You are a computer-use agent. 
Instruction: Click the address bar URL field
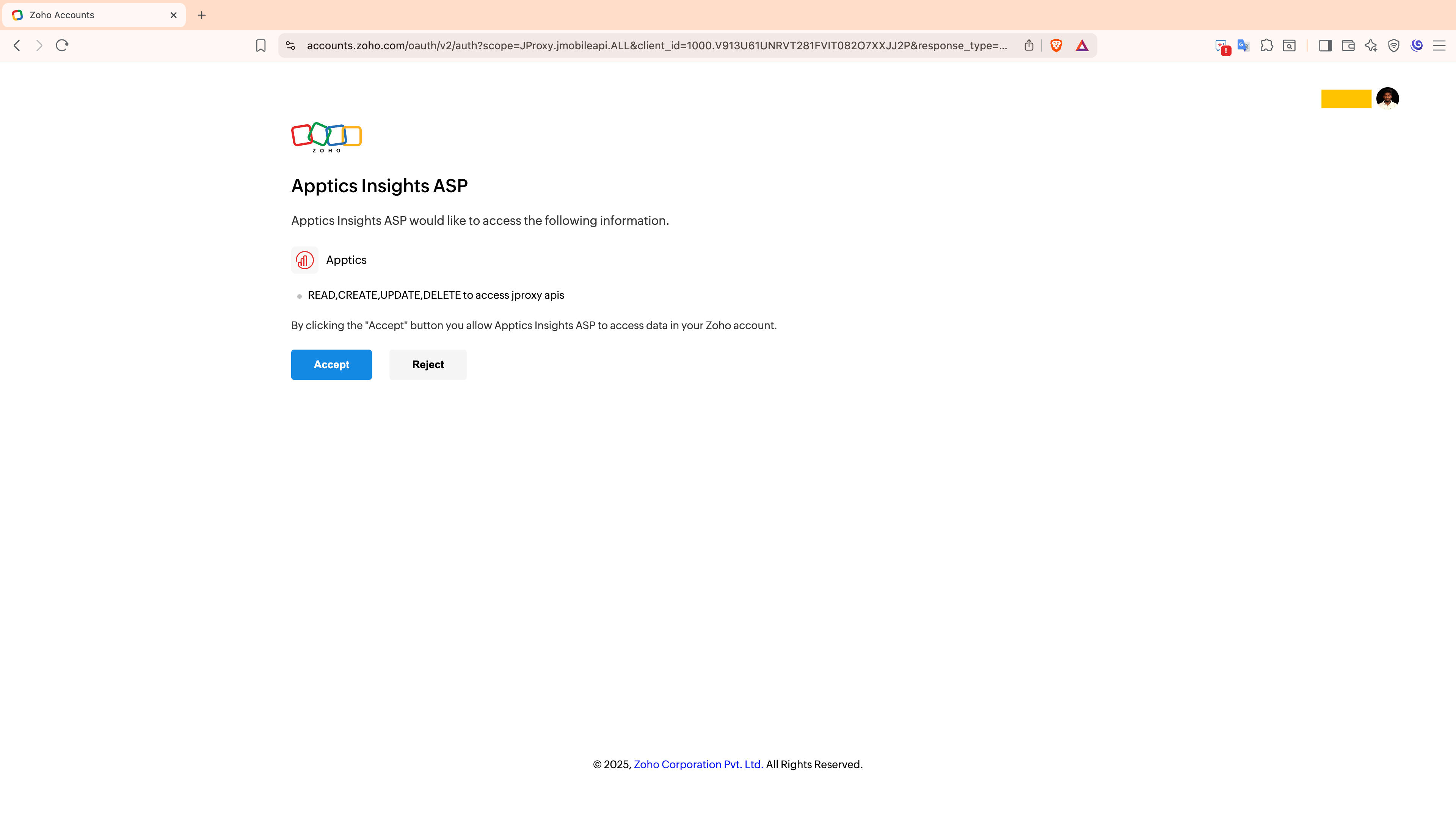point(657,46)
